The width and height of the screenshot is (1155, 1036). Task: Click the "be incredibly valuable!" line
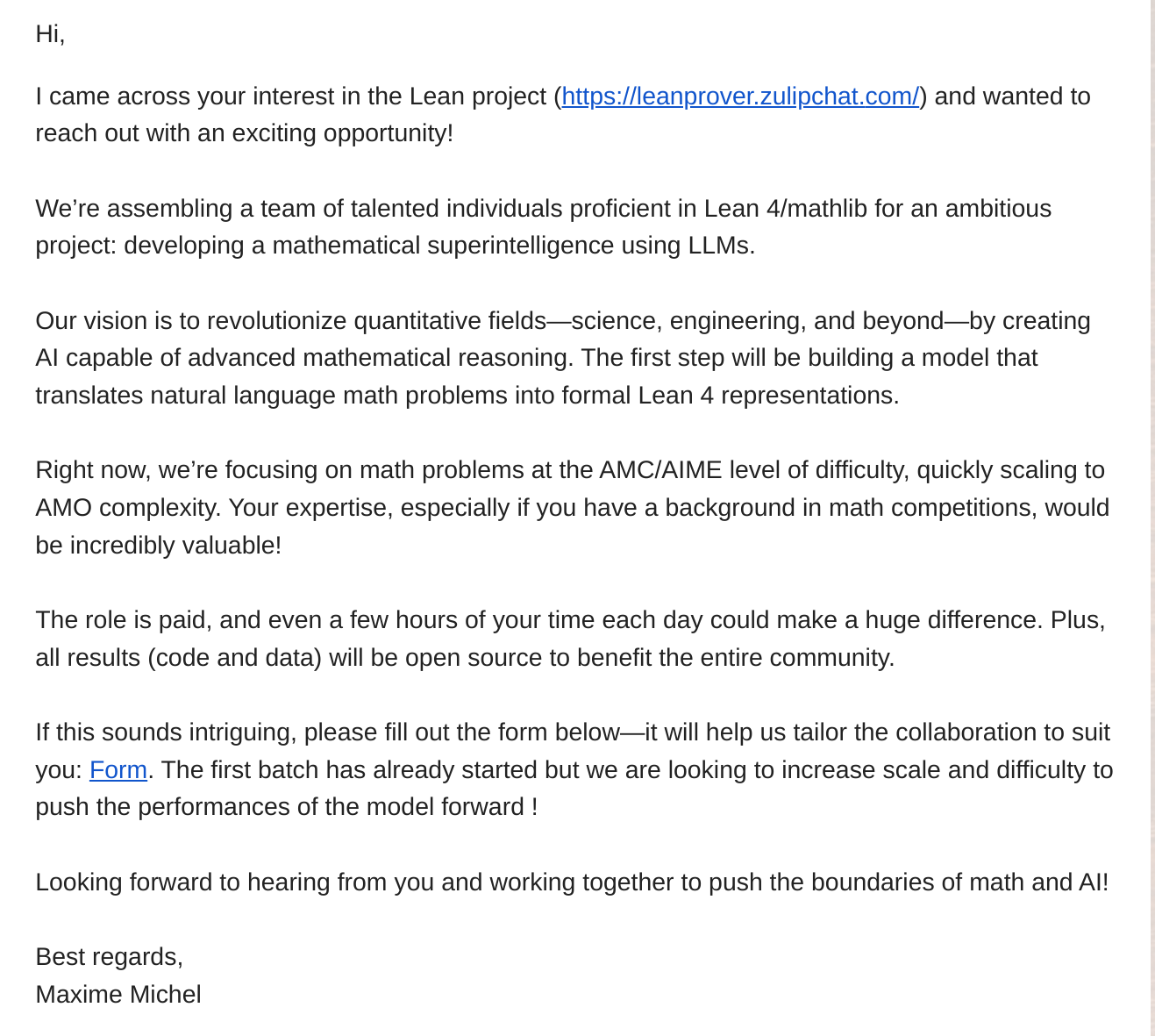[159, 545]
